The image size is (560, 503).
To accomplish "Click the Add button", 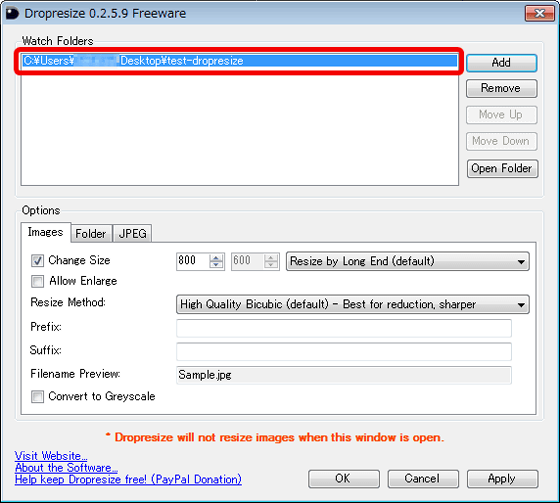I will [x=501, y=63].
